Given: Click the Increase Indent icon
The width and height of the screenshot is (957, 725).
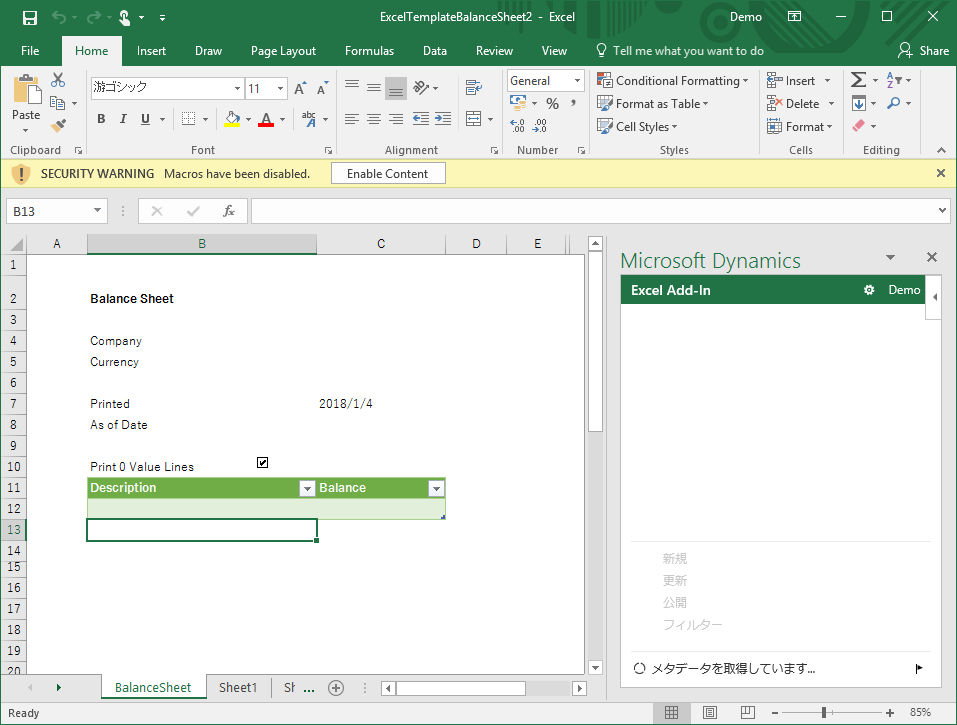Looking at the screenshot, I should (x=443, y=118).
